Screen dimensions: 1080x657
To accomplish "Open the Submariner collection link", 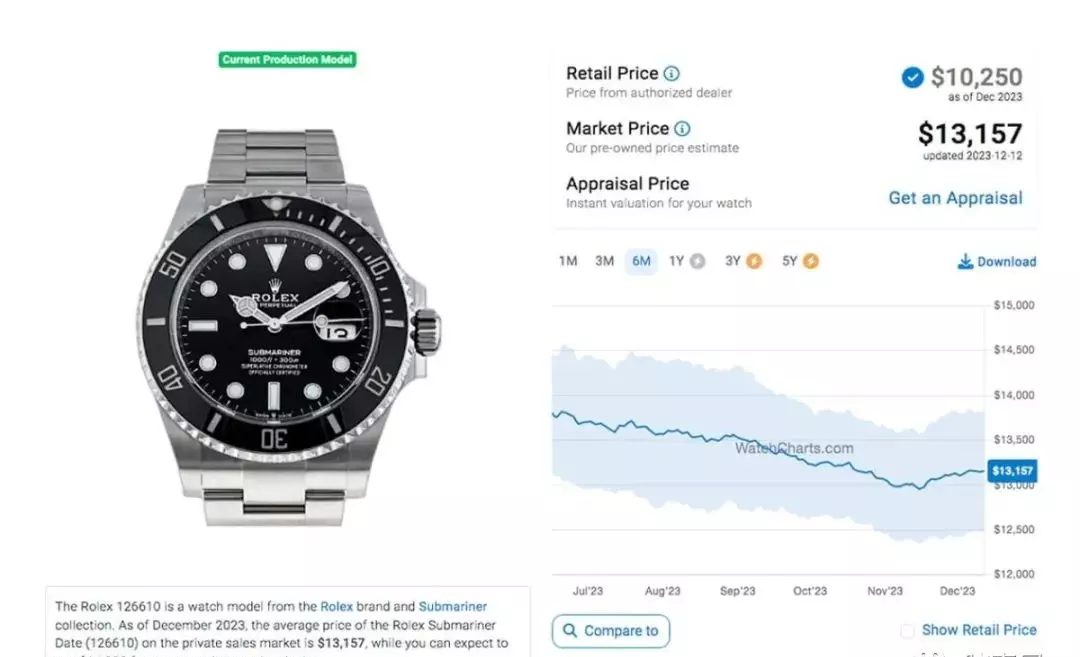I will pyautogui.click(x=453, y=607).
